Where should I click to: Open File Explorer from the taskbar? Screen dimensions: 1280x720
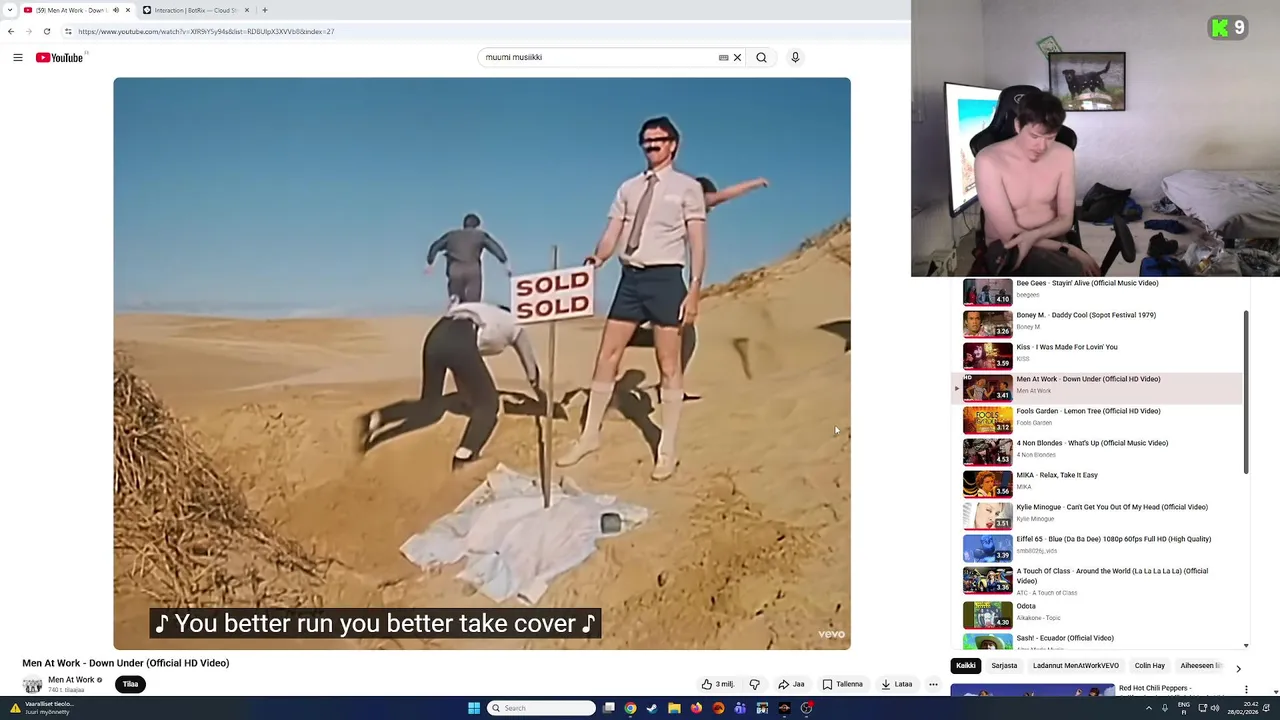(674, 708)
